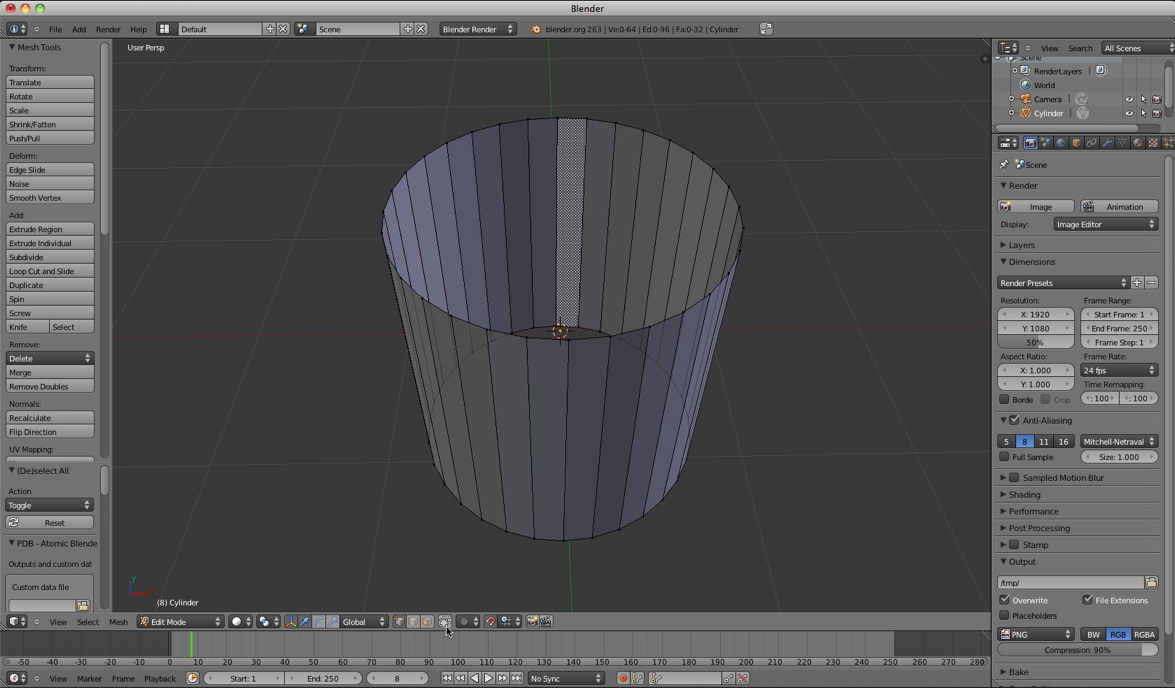Enable the Full Sample checkbox
Image resolution: width=1175 pixels, height=688 pixels.
tap(1004, 456)
